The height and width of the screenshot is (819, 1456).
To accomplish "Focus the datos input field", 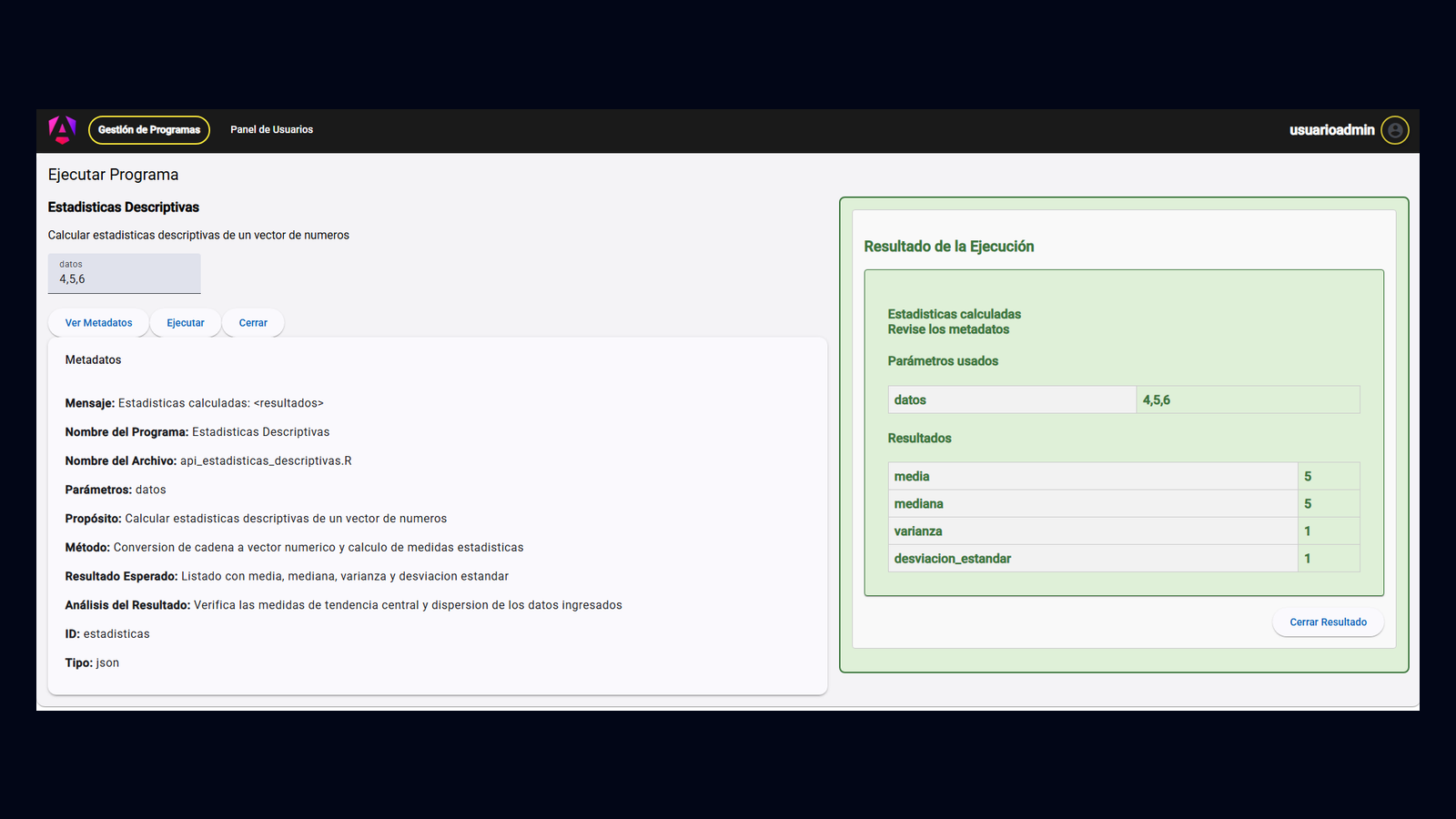I will point(125,274).
